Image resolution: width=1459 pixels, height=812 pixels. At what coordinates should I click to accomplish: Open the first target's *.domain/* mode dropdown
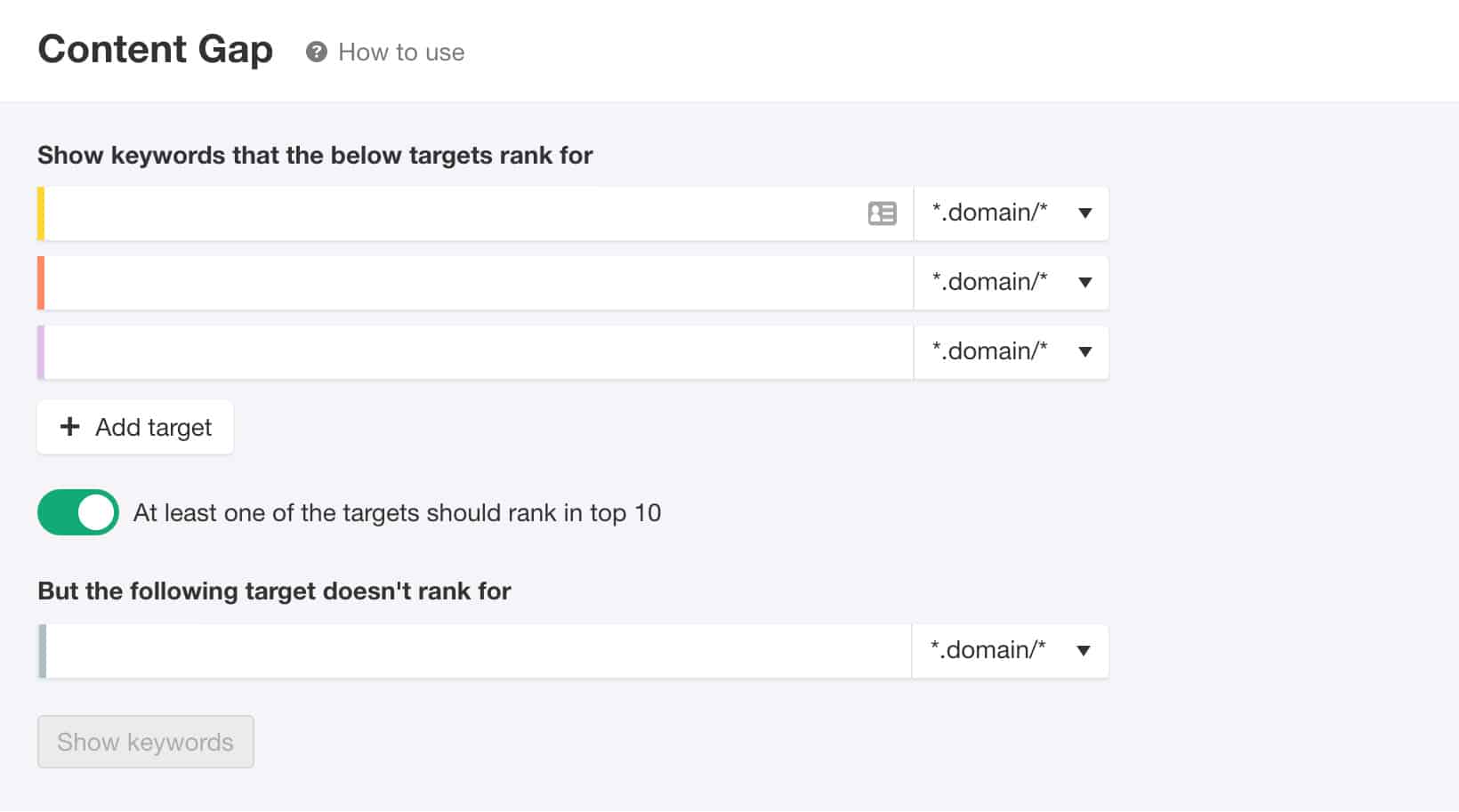pos(1011,213)
